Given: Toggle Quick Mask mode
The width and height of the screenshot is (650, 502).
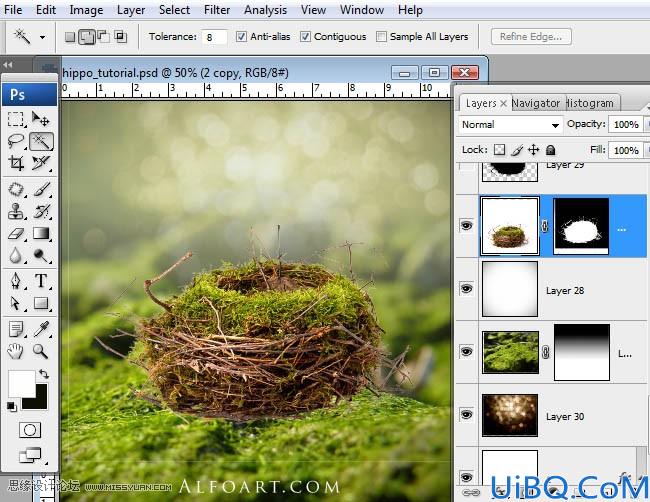Looking at the screenshot, I should point(30,430).
